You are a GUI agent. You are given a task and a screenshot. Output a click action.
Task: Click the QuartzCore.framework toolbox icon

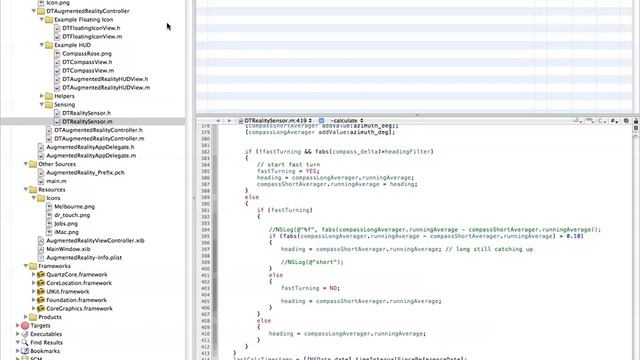click(x=41, y=274)
